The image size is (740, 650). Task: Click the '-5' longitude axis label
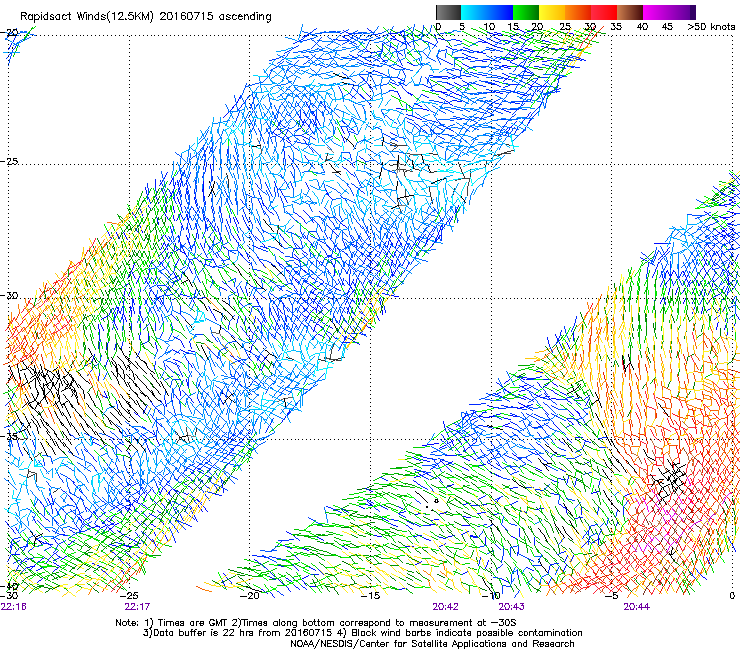coord(611,596)
